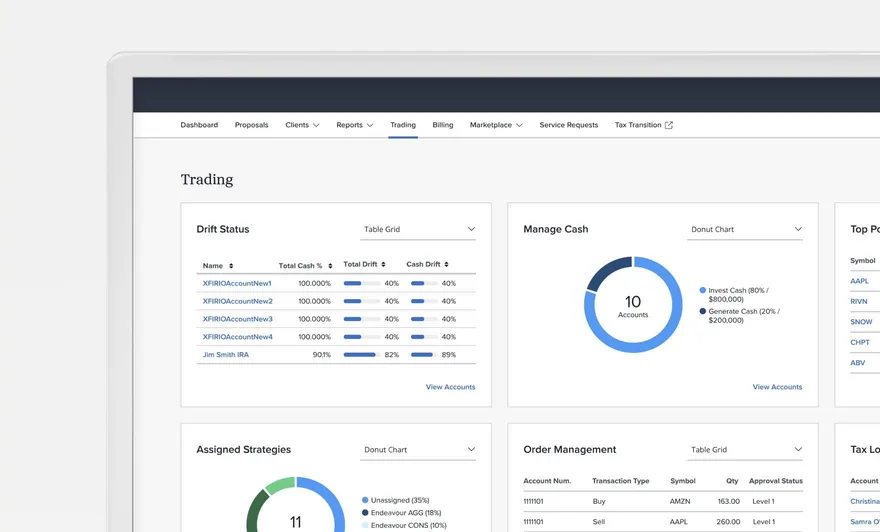Image resolution: width=880 pixels, height=532 pixels.
Task: Click View Accounts in Manage Cash
Action: coord(777,387)
